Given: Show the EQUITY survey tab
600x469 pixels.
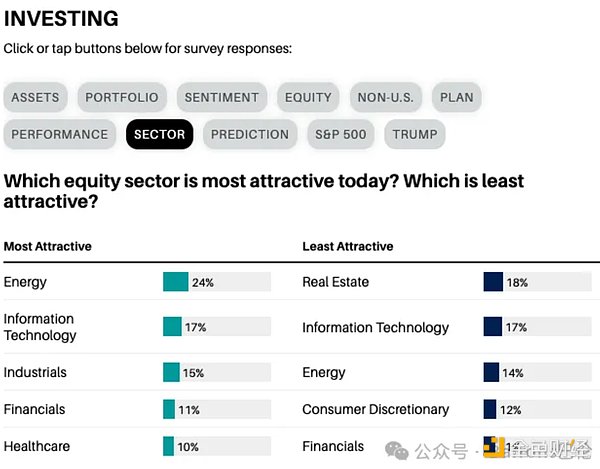Looking at the screenshot, I should click(x=308, y=97).
